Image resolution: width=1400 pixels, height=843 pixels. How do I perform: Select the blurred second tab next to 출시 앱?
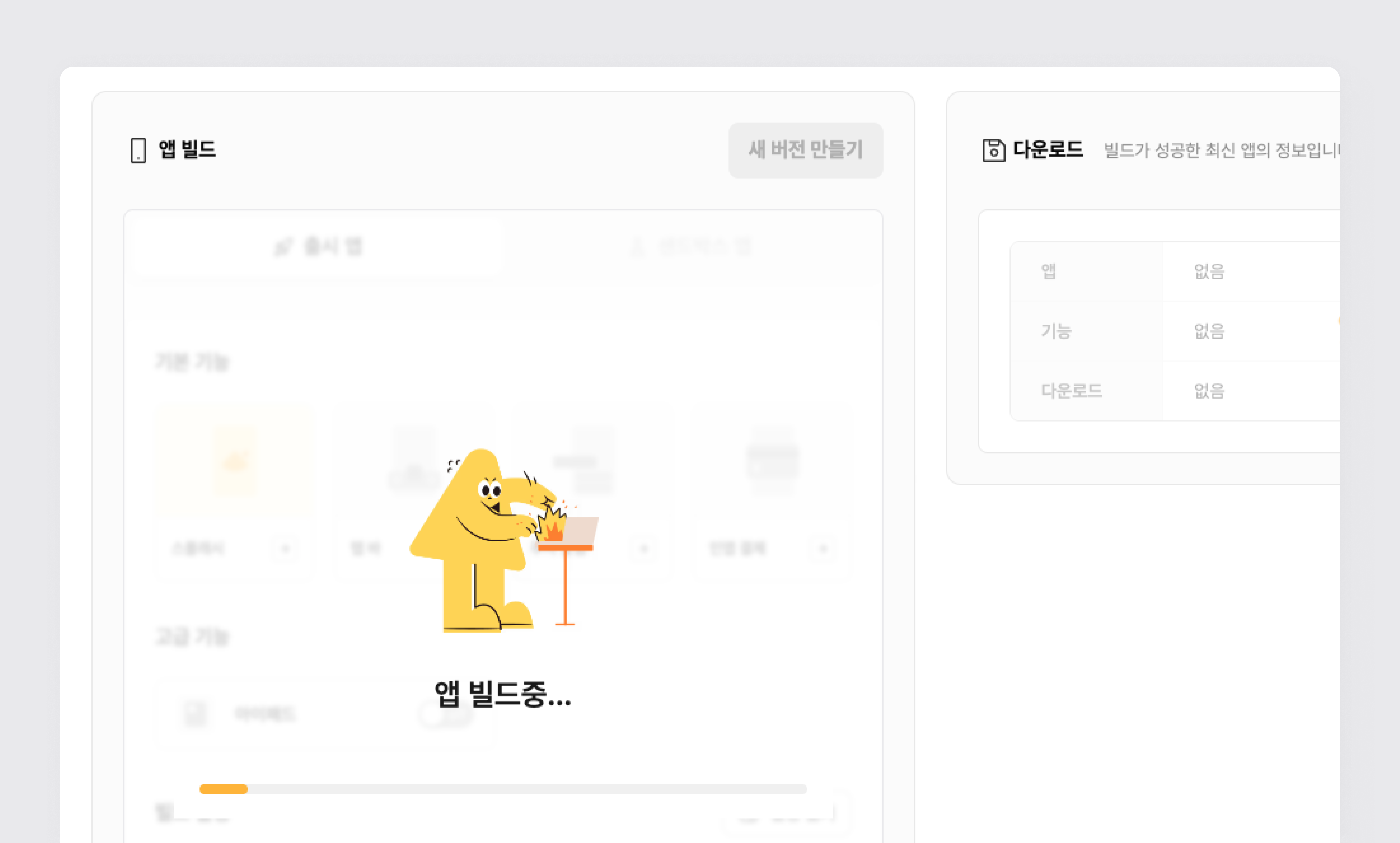click(x=691, y=247)
